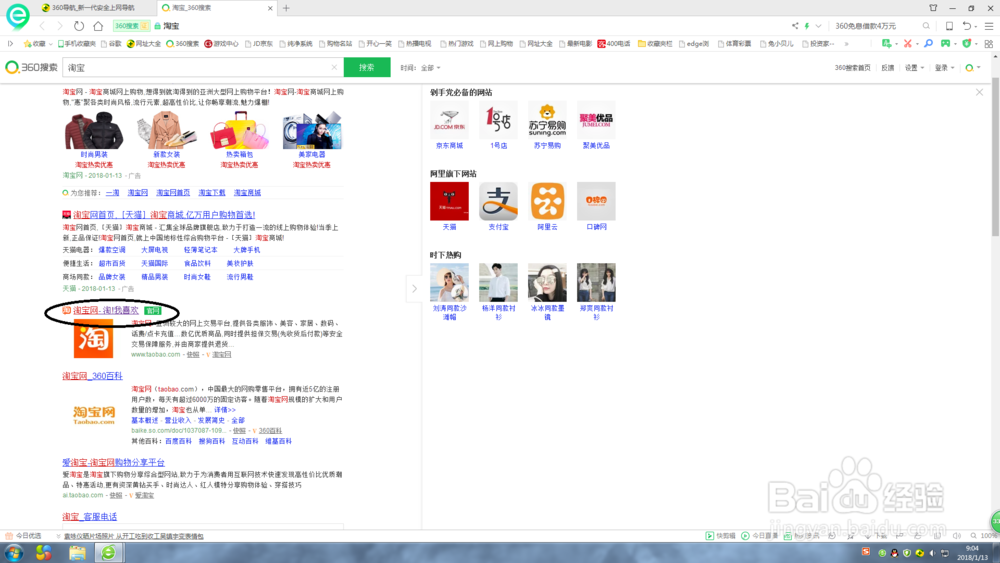
Task: Open mobile device view icon
Action: tap(949, 26)
